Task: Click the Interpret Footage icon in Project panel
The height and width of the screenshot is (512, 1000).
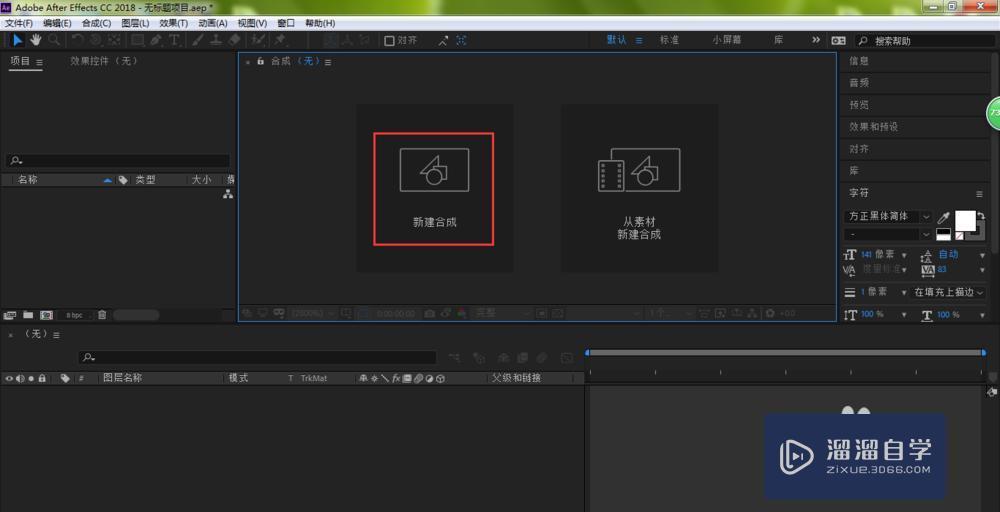Action: tap(10, 315)
